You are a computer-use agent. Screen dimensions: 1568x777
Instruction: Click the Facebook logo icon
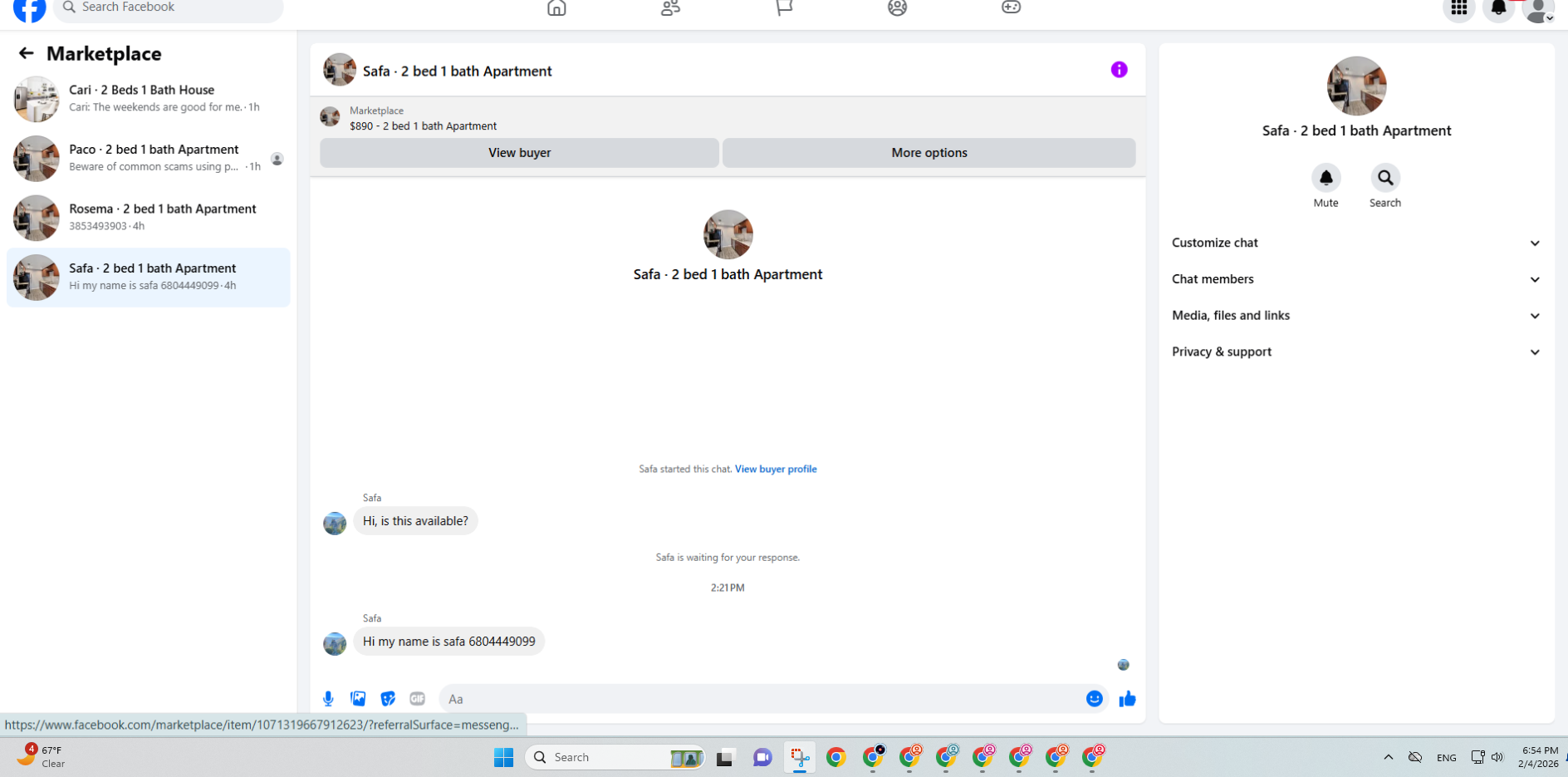pyautogui.click(x=30, y=10)
